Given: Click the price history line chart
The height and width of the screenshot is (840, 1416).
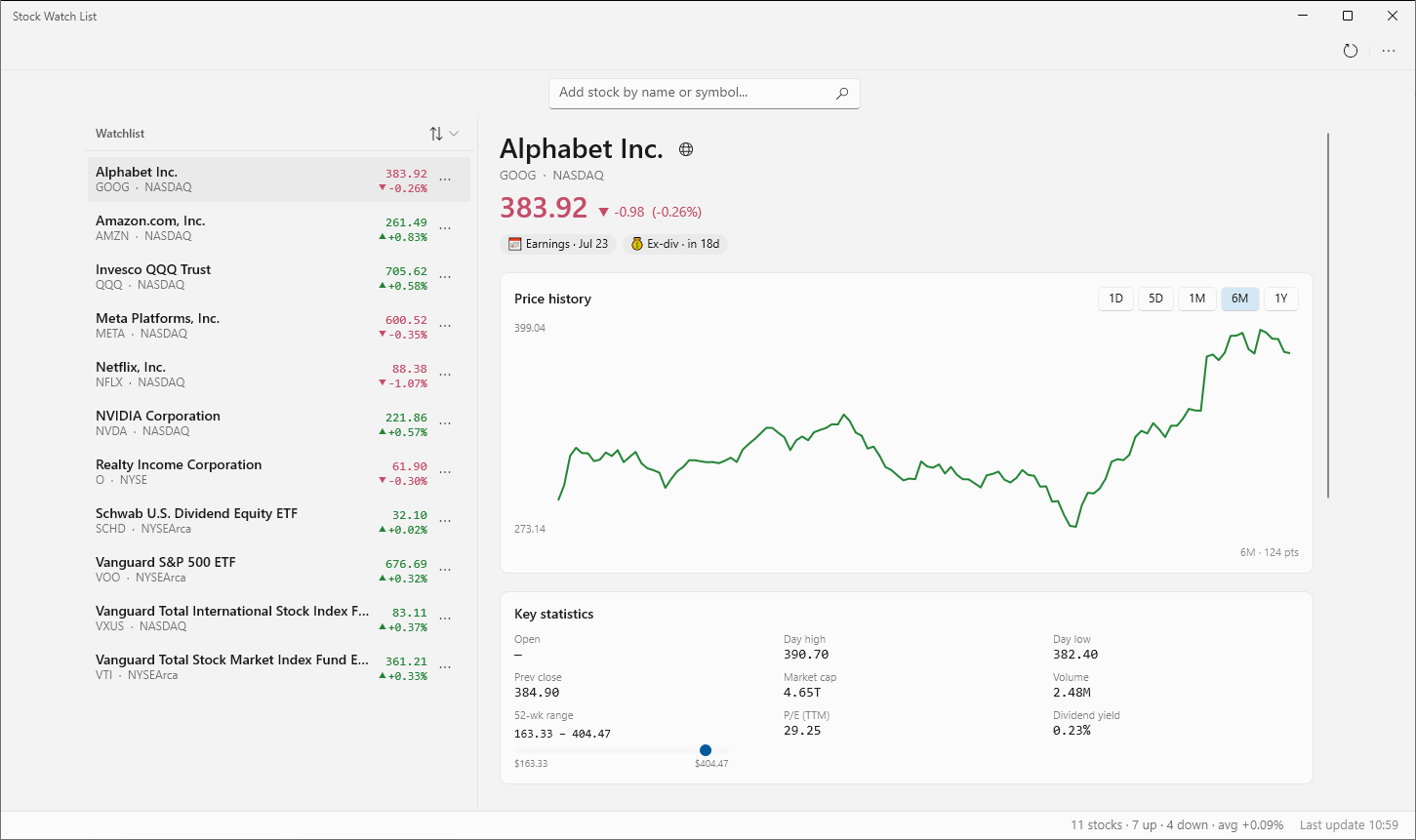Looking at the screenshot, I should click(923, 429).
